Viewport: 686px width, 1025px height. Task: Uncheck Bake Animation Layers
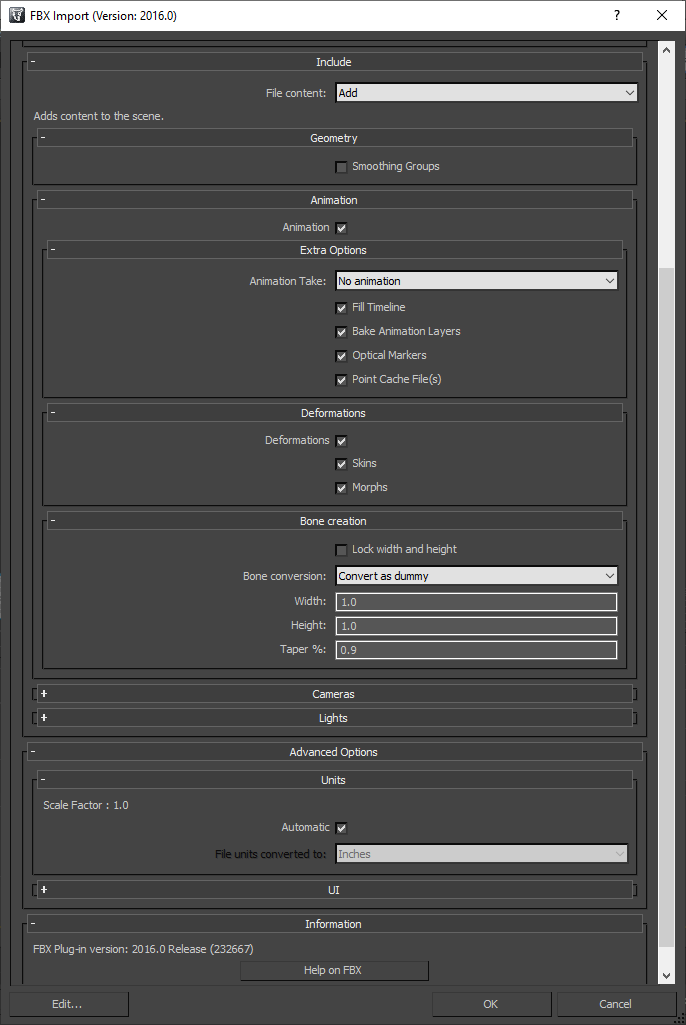[x=341, y=331]
